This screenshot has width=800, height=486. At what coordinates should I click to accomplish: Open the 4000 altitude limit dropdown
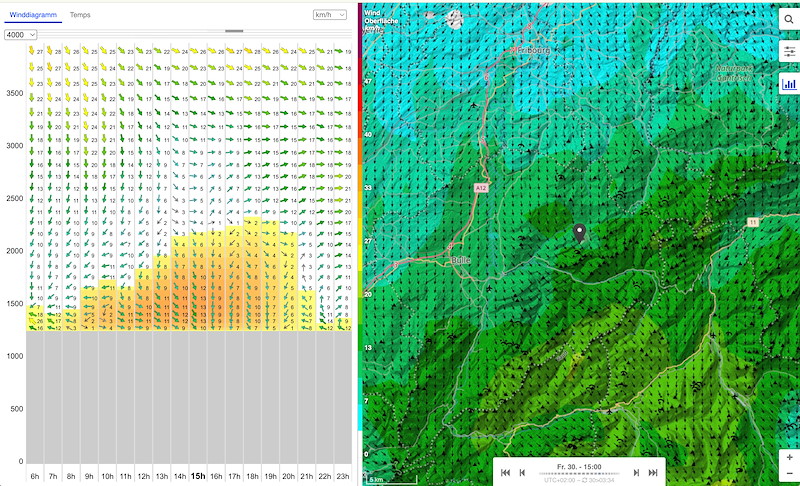point(20,35)
